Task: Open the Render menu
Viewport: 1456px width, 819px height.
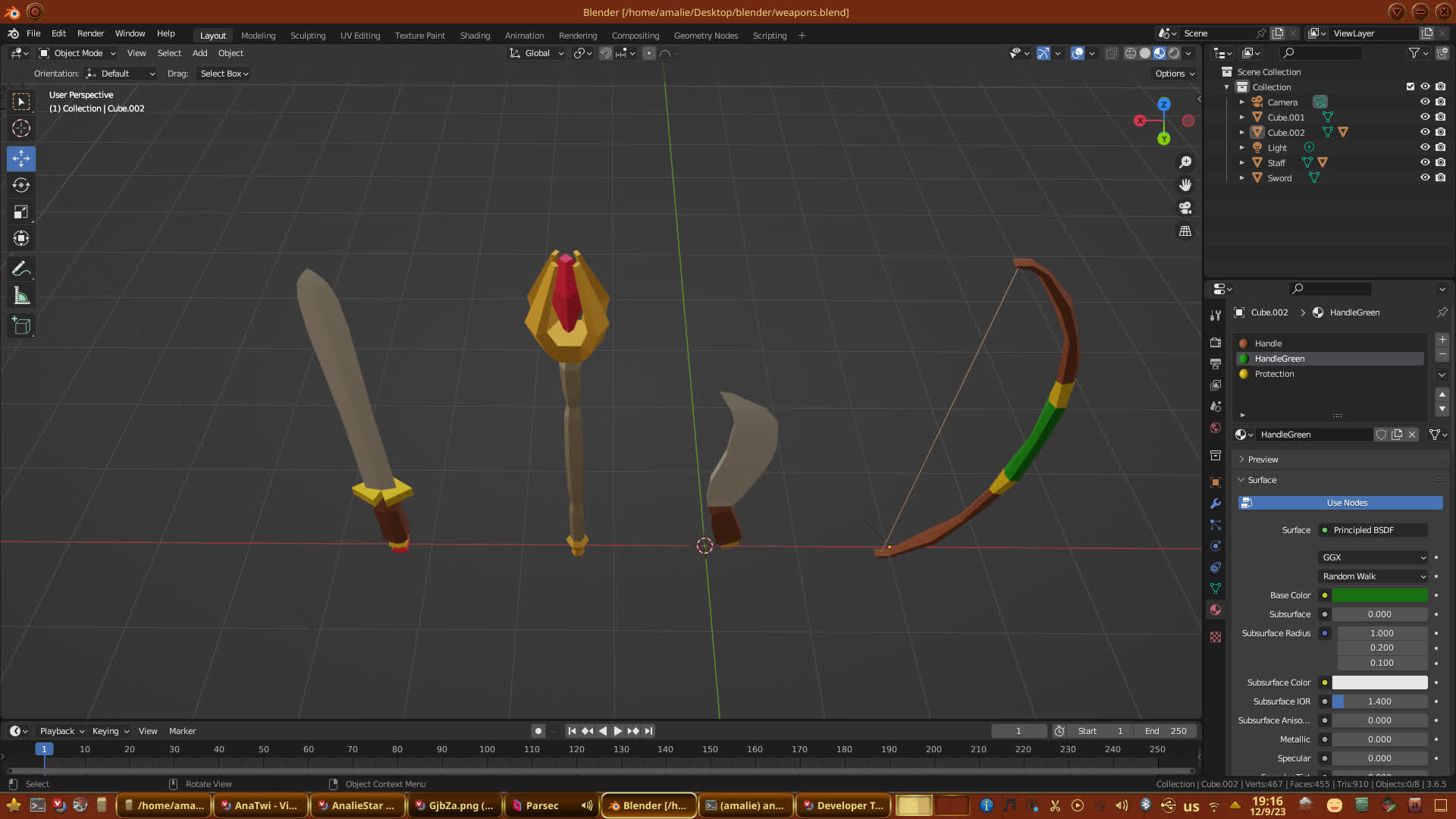Action: (x=90, y=33)
